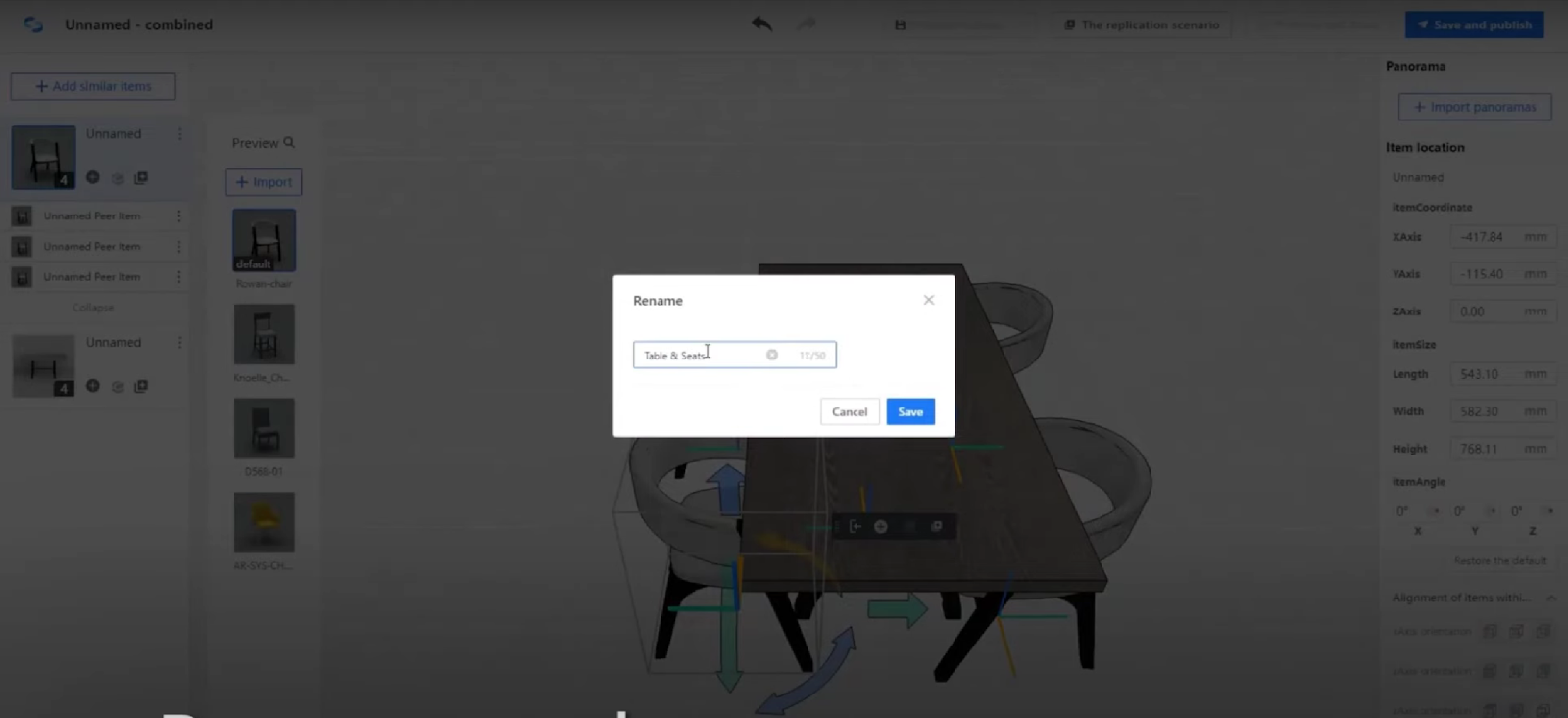
Task: Click the layers icon under the chair group
Action: coord(118,178)
